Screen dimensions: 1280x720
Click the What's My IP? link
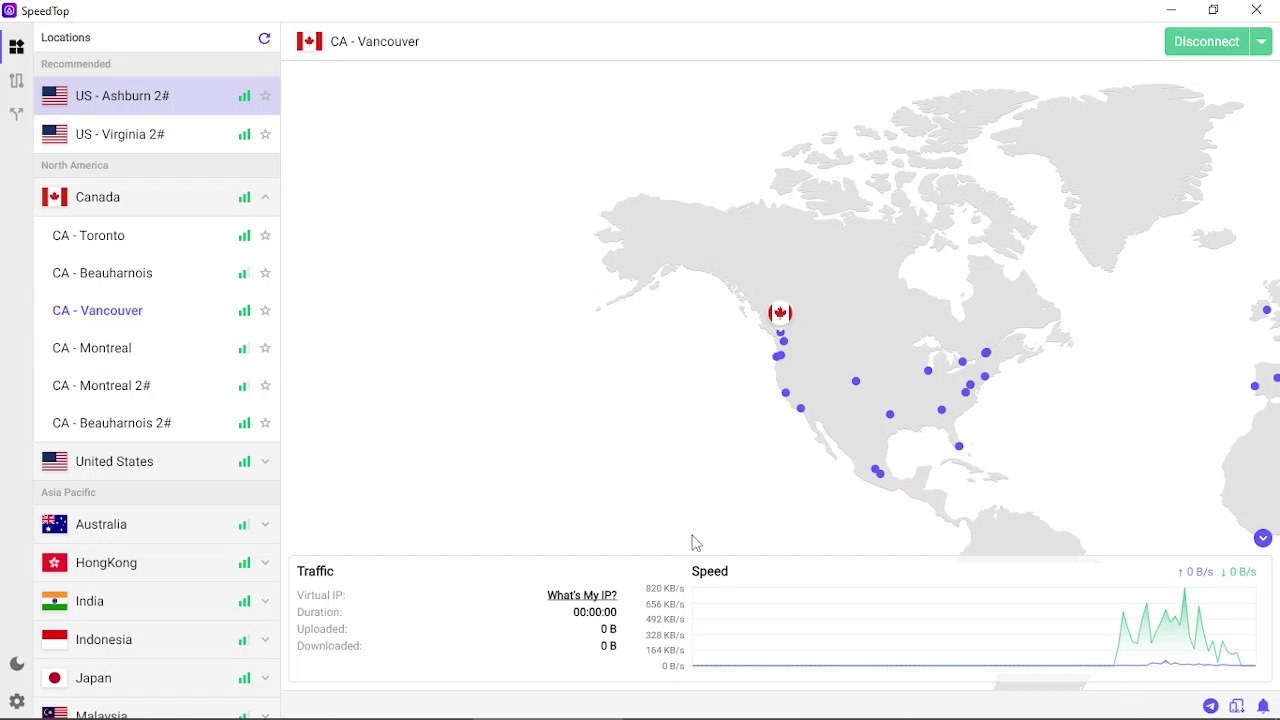pos(581,595)
